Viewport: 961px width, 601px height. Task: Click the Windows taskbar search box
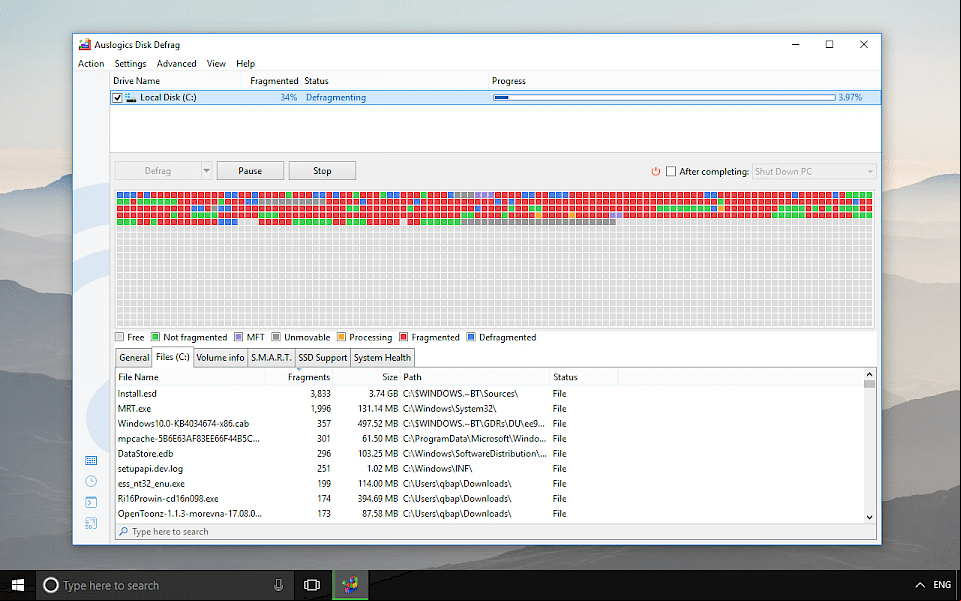(x=167, y=585)
